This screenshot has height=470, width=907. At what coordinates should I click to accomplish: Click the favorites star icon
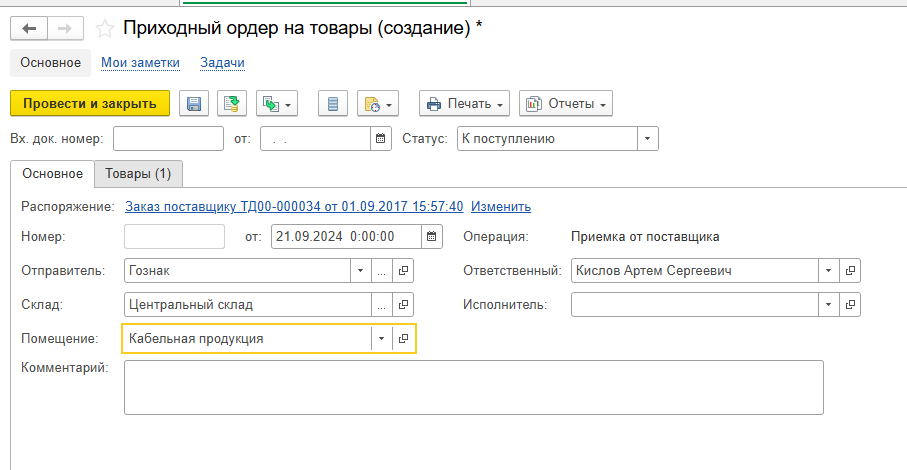(104, 28)
